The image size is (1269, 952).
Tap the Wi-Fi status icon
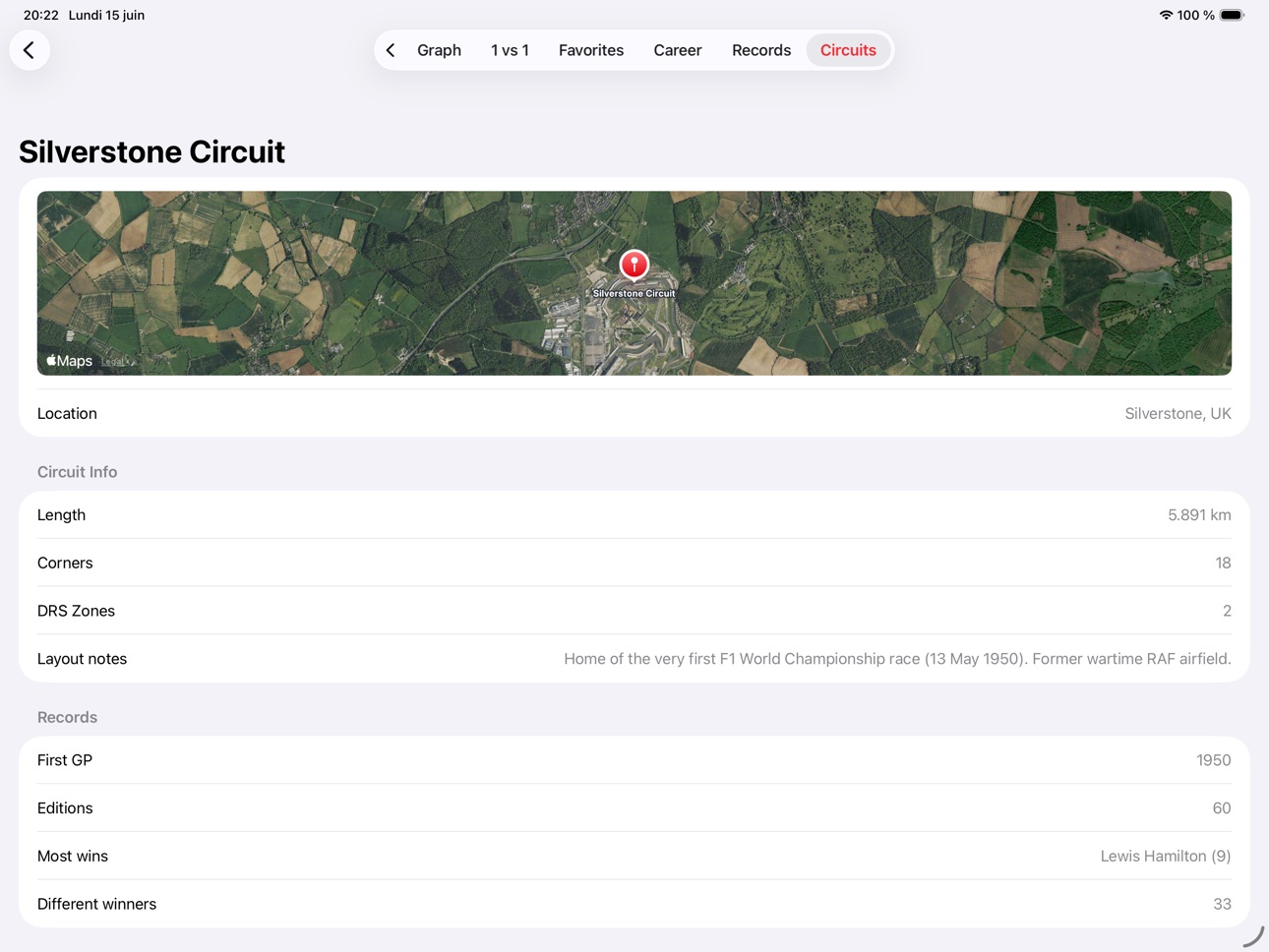coord(1166,15)
